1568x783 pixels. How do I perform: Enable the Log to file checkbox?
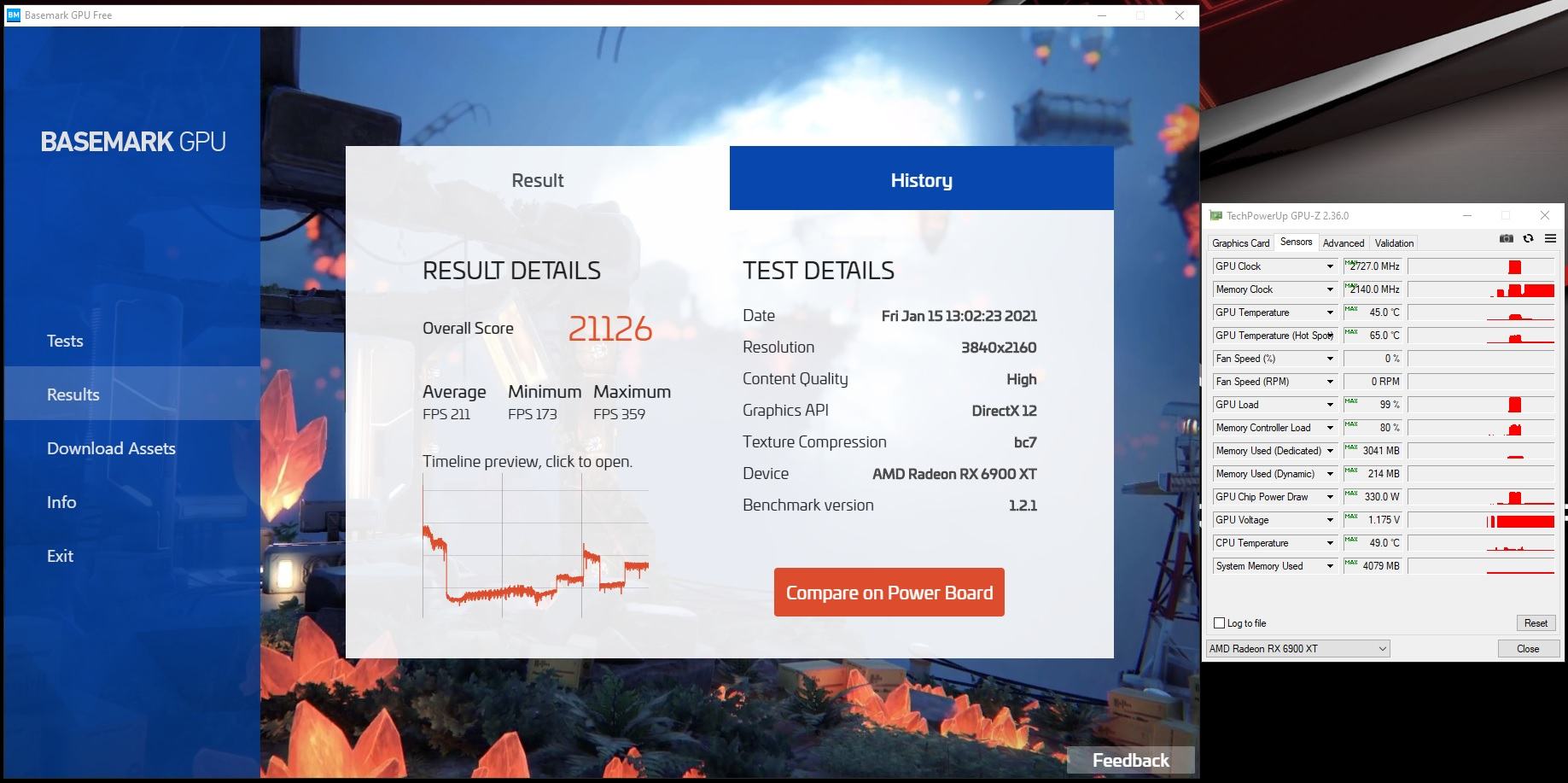click(x=1219, y=623)
